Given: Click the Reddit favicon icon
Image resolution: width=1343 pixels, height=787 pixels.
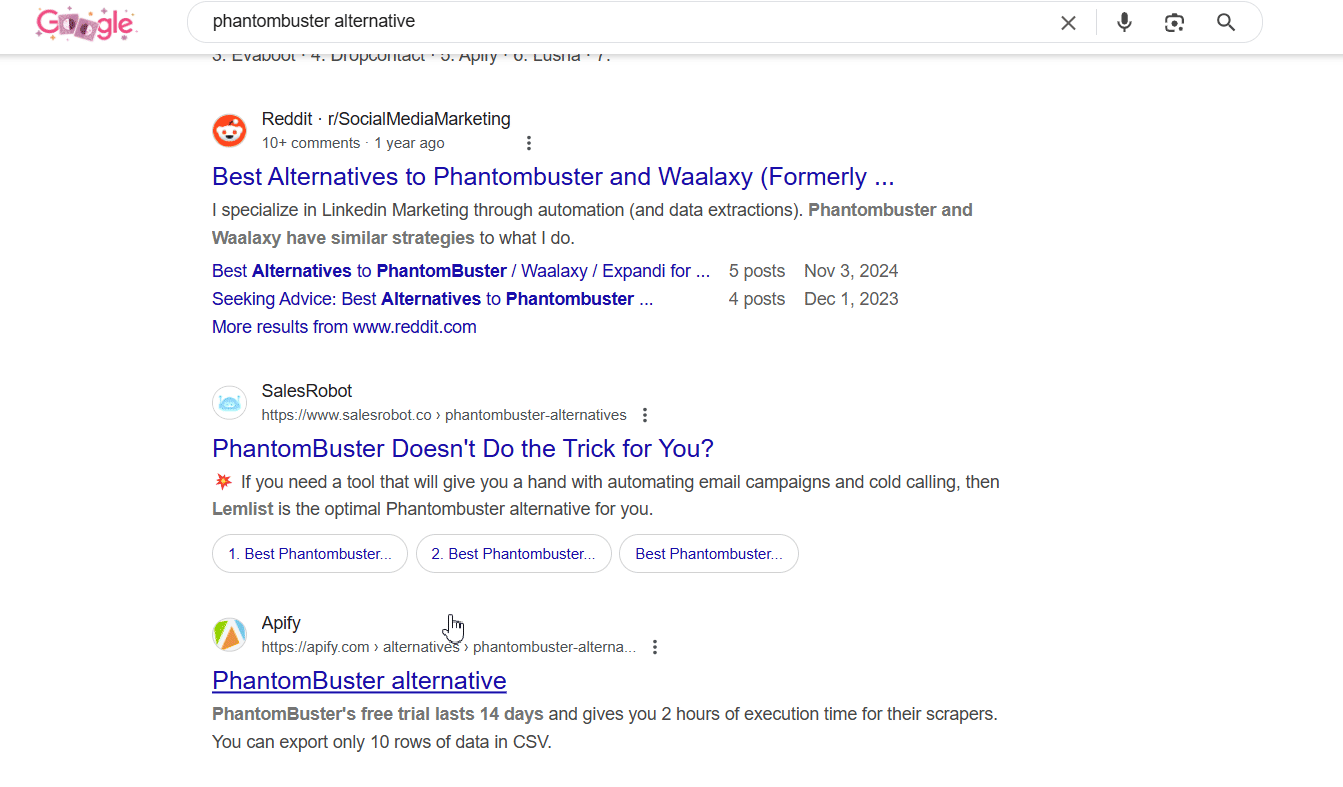Looking at the screenshot, I should click(x=229, y=131).
